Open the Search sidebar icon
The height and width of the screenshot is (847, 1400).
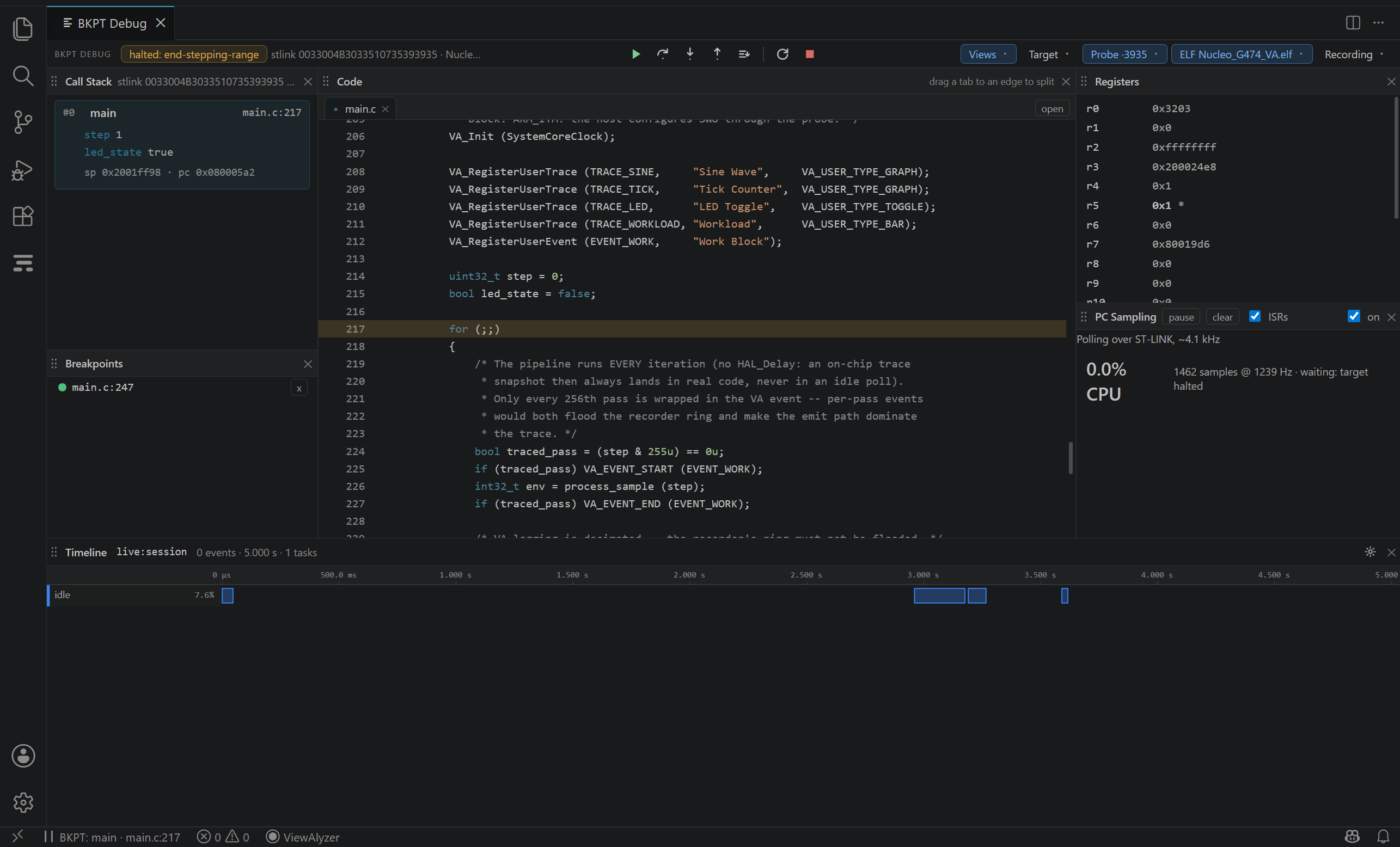click(23, 76)
